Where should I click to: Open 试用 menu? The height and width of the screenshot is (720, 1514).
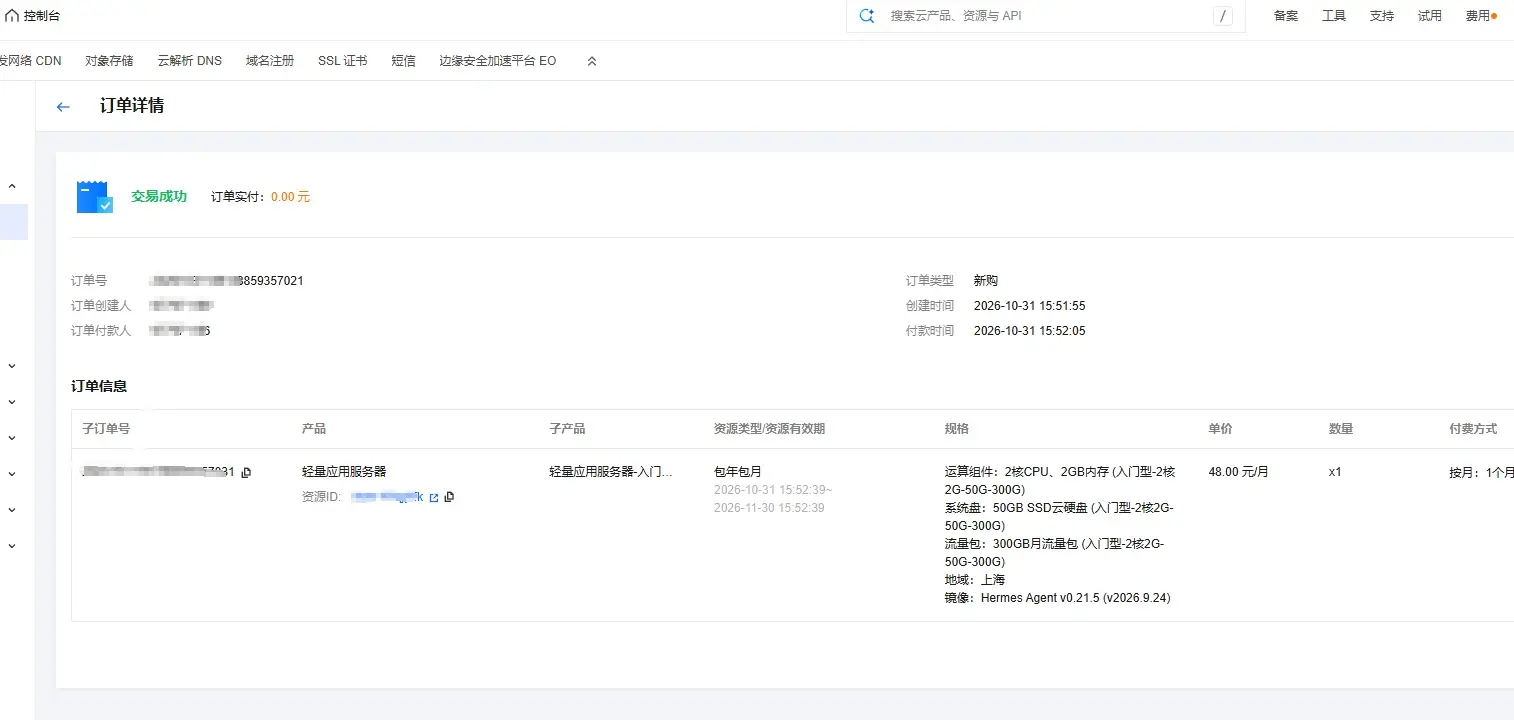click(1430, 16)
